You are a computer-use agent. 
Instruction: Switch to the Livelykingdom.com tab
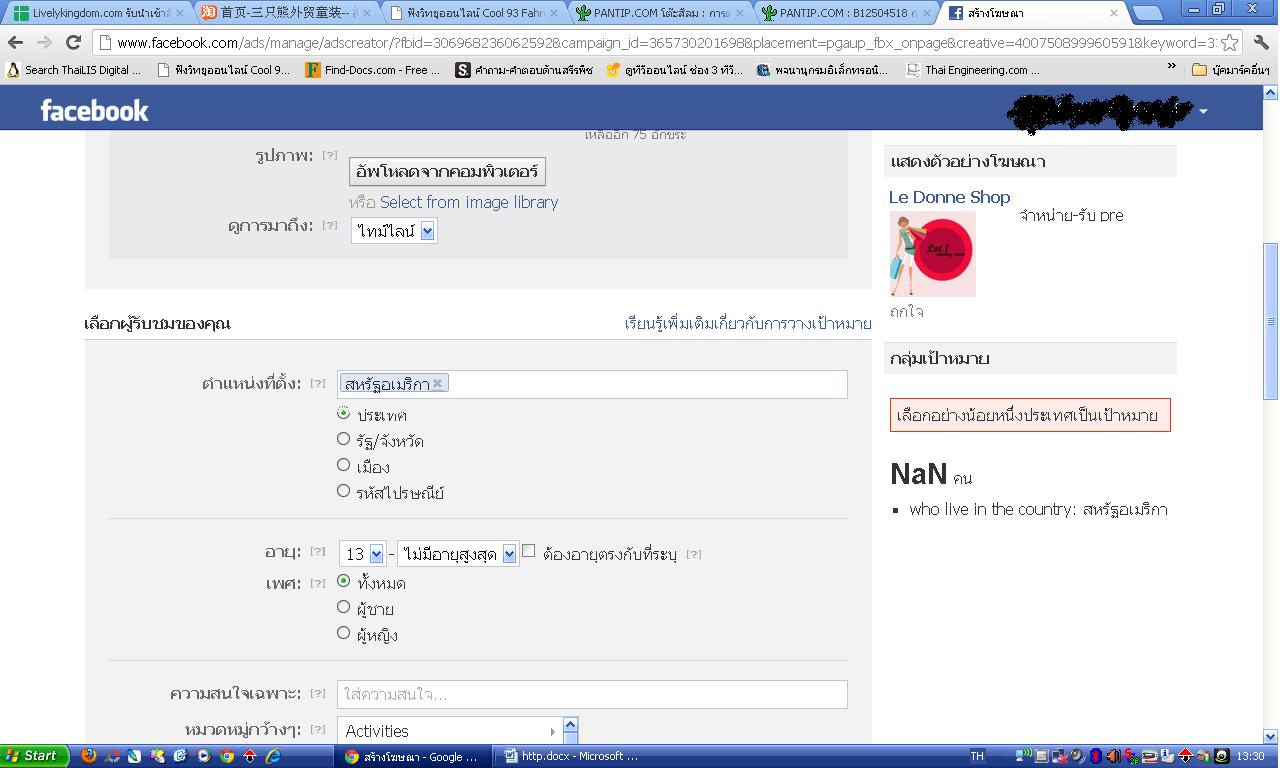[96, 13]
